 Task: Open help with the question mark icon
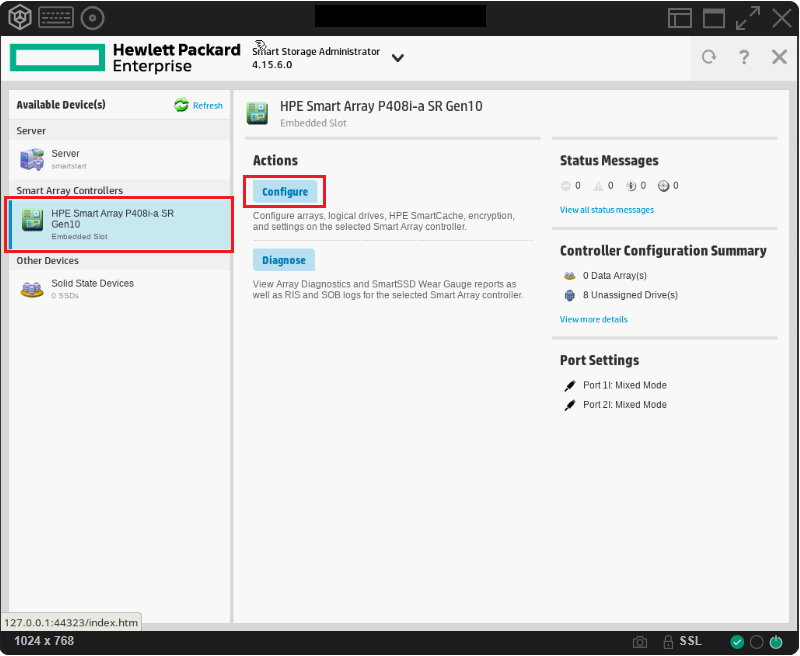[x=744, y=57]
